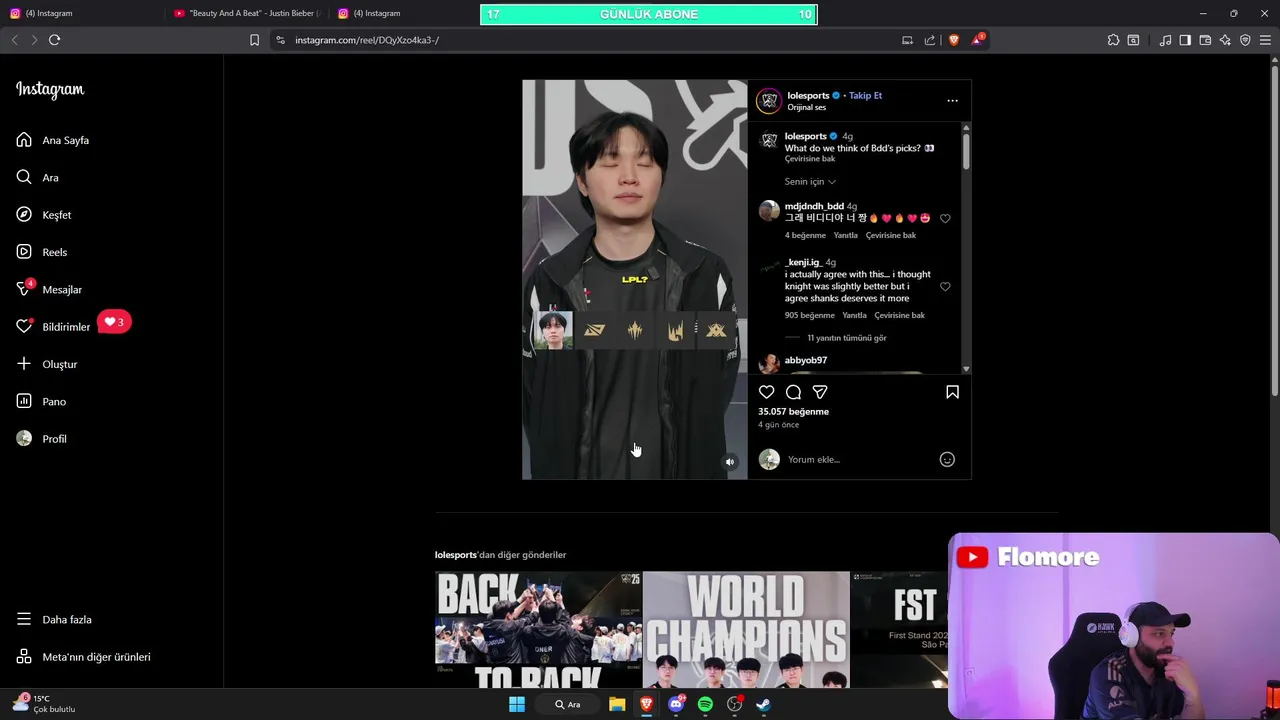
Task: View '905 beğenme' likes on the comment
Action: point(809,315)
